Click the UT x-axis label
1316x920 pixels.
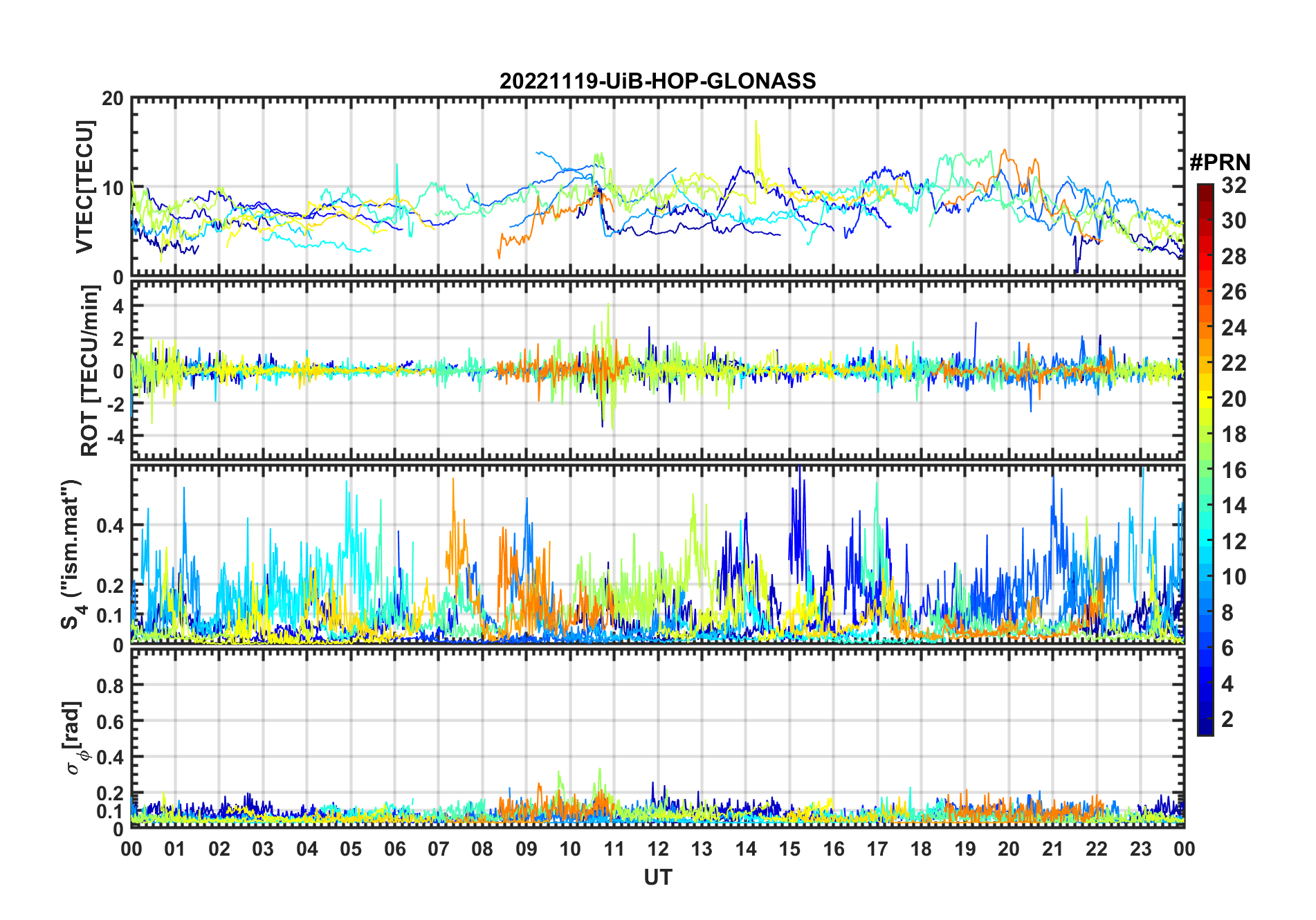(x=658, y=877)
